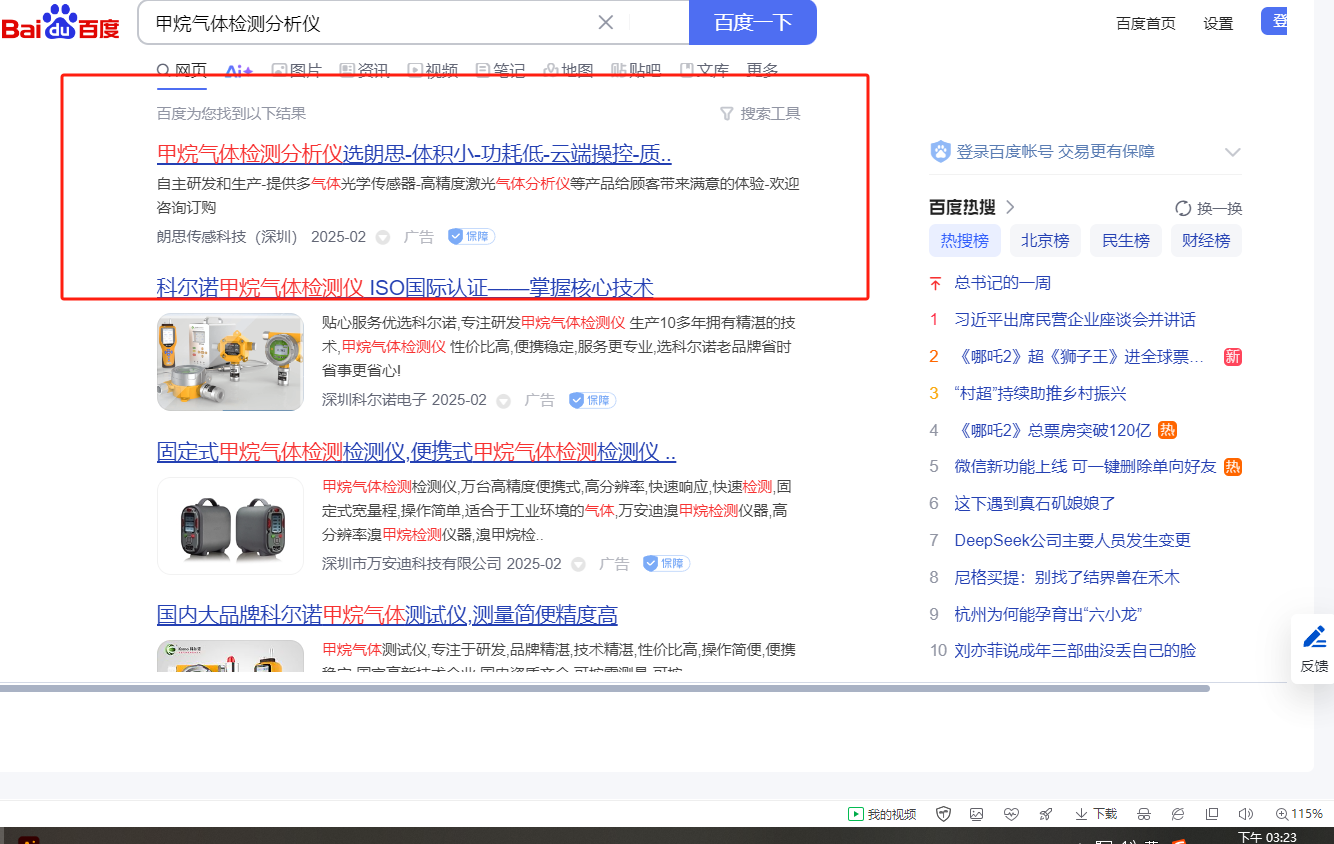Expand the login prompt chevron on the right panel
This screenshot has width=1334, height=844.
pyautogui.click(x=1232, y=153)
